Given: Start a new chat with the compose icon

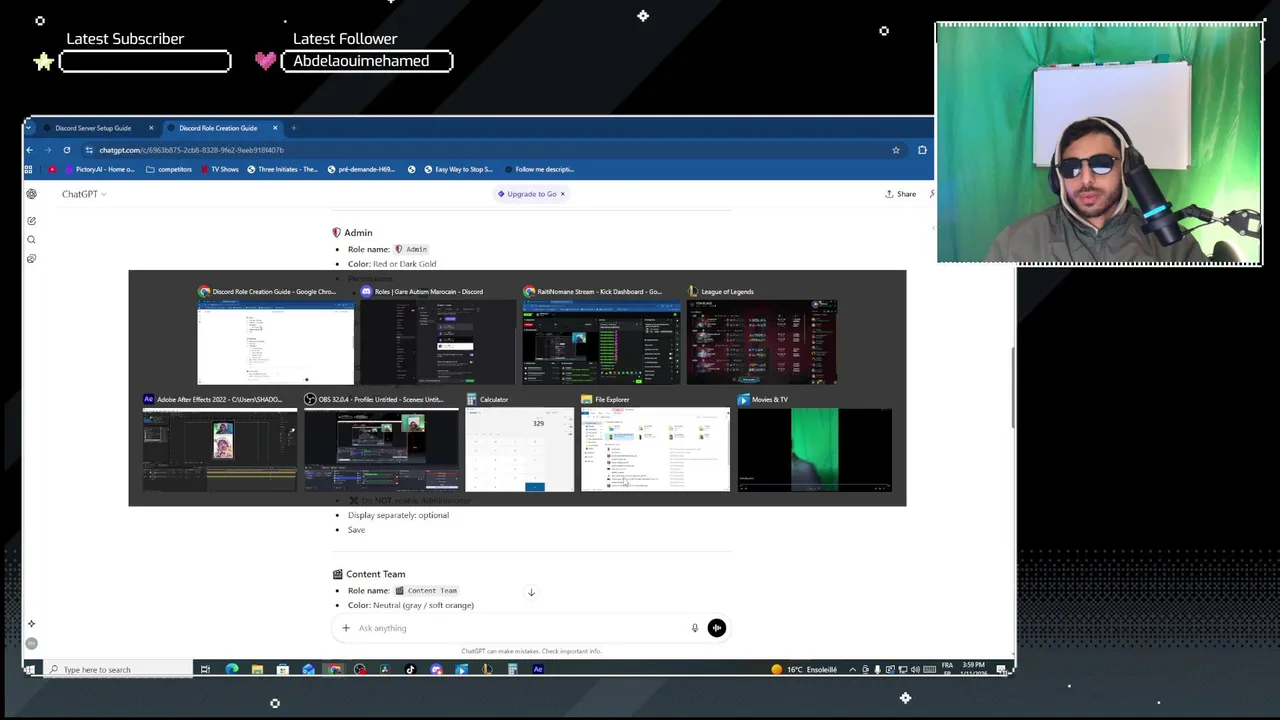Looking at the screenshot, I should coord(31,221).
